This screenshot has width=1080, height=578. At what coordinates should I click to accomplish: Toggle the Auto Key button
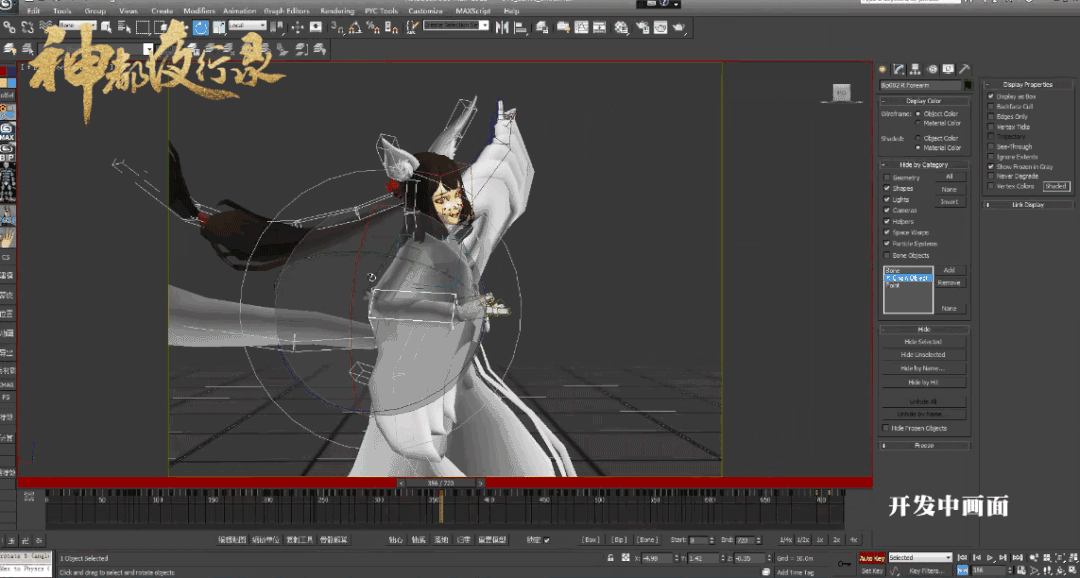pyautogui.click(x=872, y=558)
